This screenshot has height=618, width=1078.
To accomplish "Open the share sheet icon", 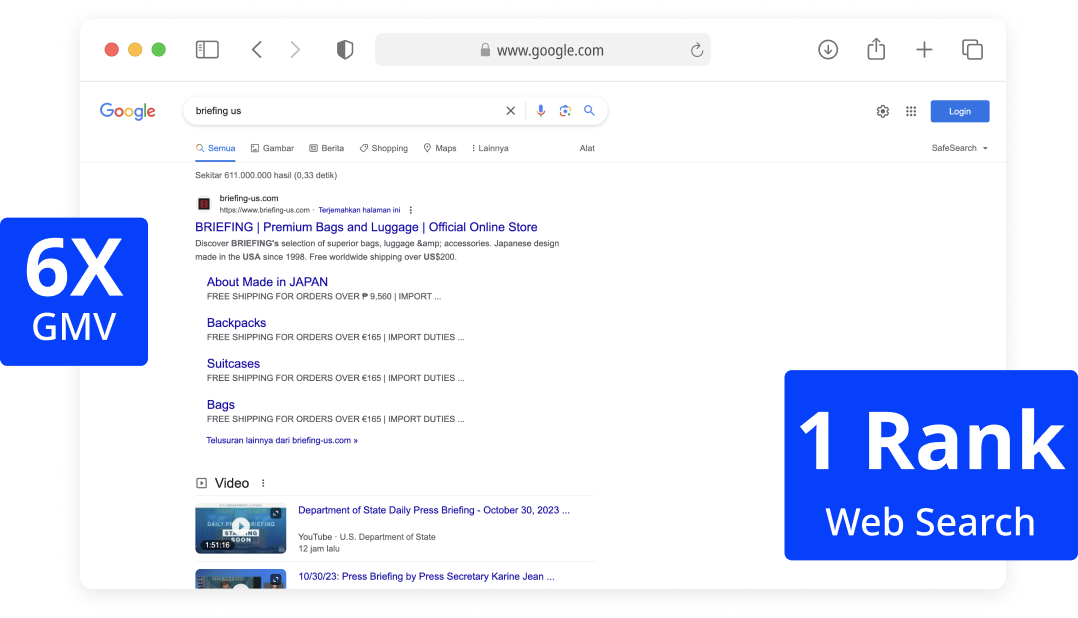I will coord(876,49).
